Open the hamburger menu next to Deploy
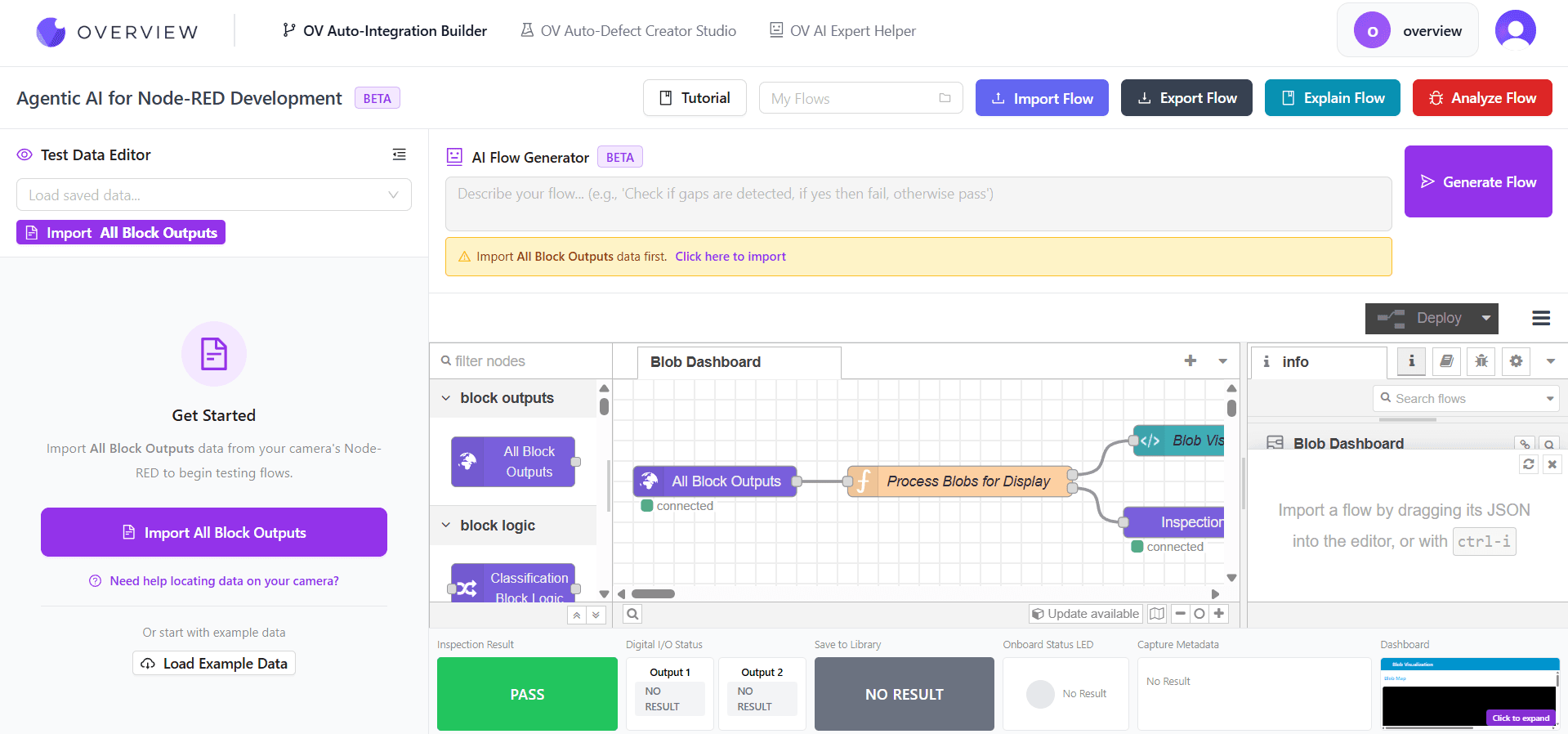1568x734 pixels. (x=1541, y=318)
